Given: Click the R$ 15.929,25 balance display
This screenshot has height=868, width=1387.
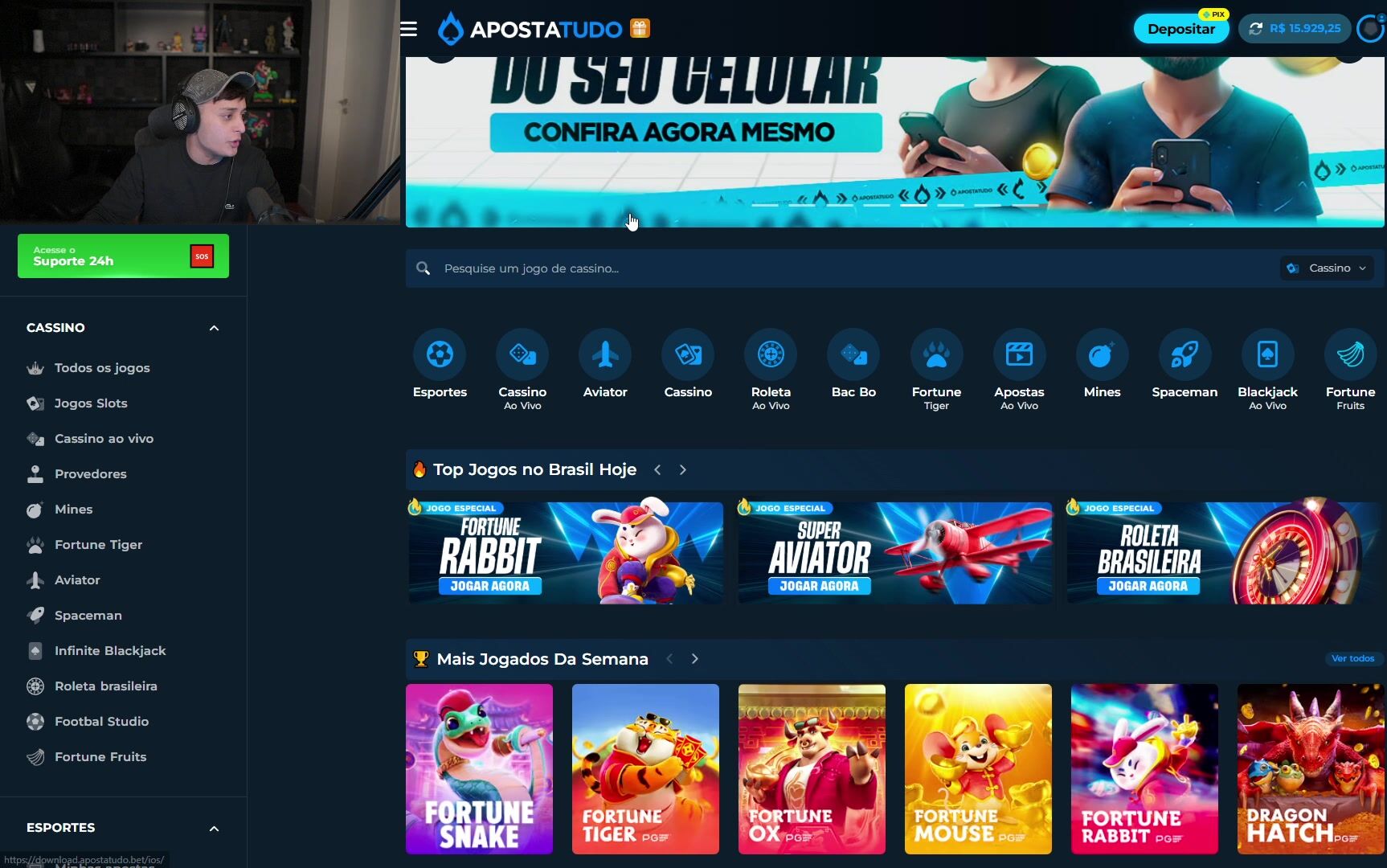Looking at the screenshot, I should [1305, 28].
